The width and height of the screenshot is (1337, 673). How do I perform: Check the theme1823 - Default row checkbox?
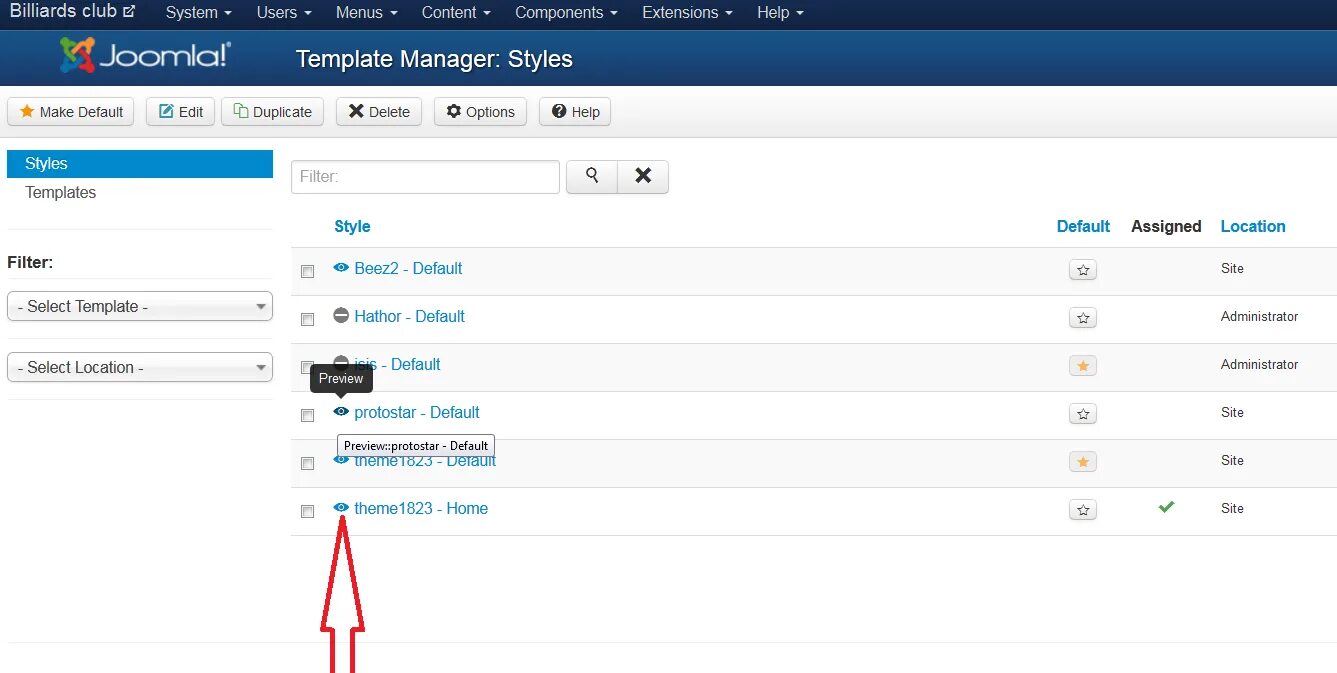[x=308, y=463]
